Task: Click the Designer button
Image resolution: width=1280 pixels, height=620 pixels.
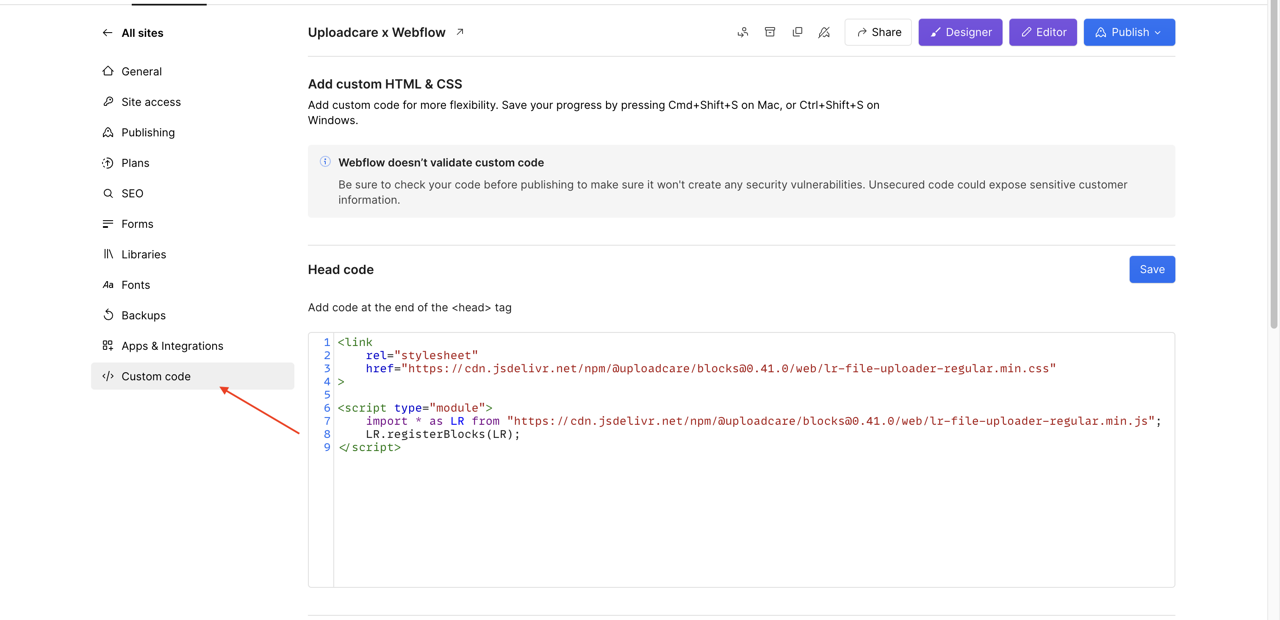Action: (960, 32)
